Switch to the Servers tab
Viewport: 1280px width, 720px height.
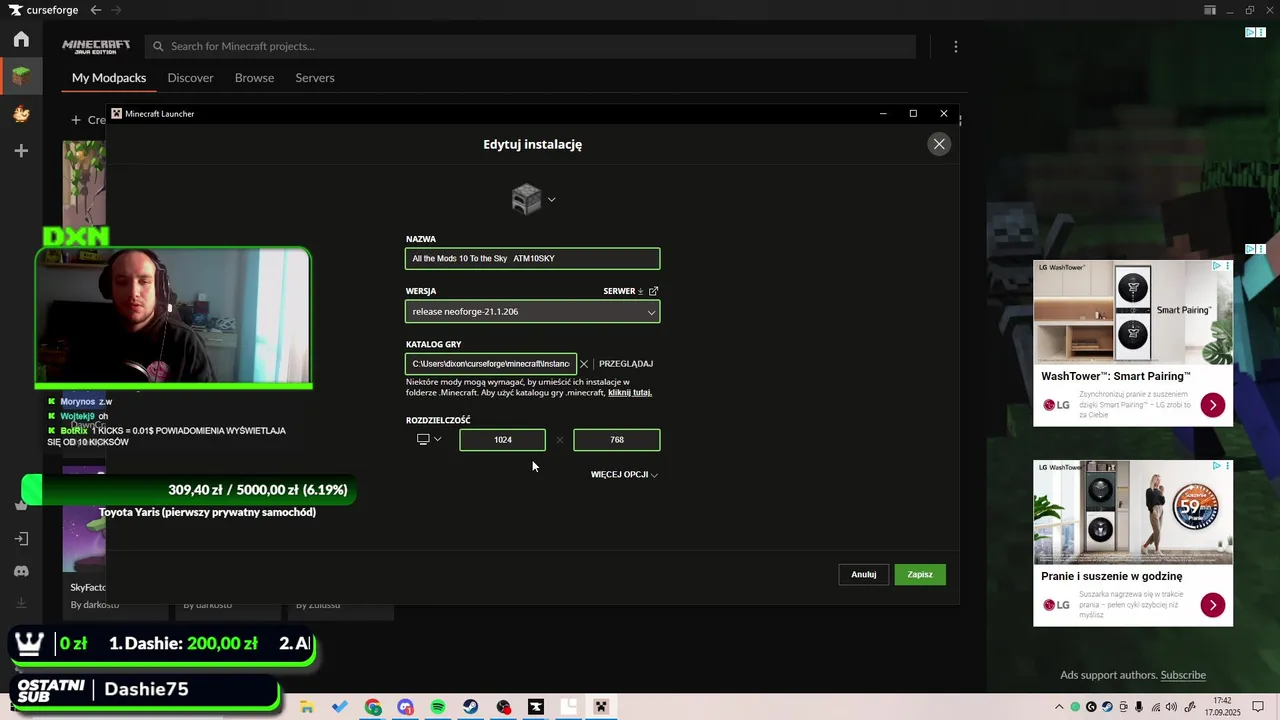click(x=315, y=78)
